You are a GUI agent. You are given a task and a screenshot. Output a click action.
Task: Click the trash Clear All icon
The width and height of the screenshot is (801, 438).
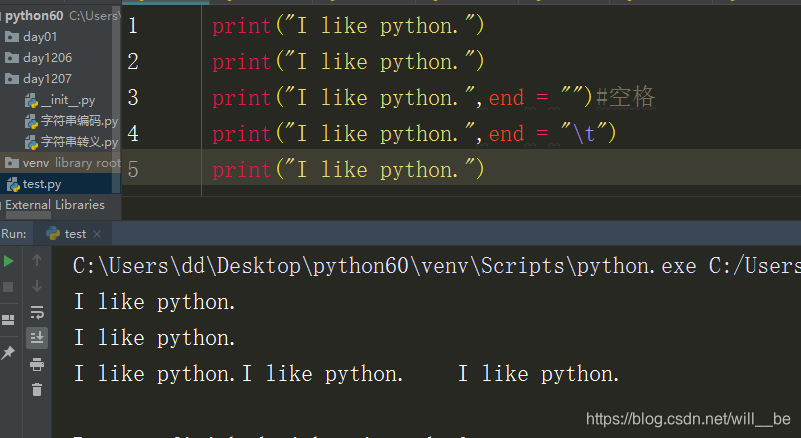[x=37, y=390]
